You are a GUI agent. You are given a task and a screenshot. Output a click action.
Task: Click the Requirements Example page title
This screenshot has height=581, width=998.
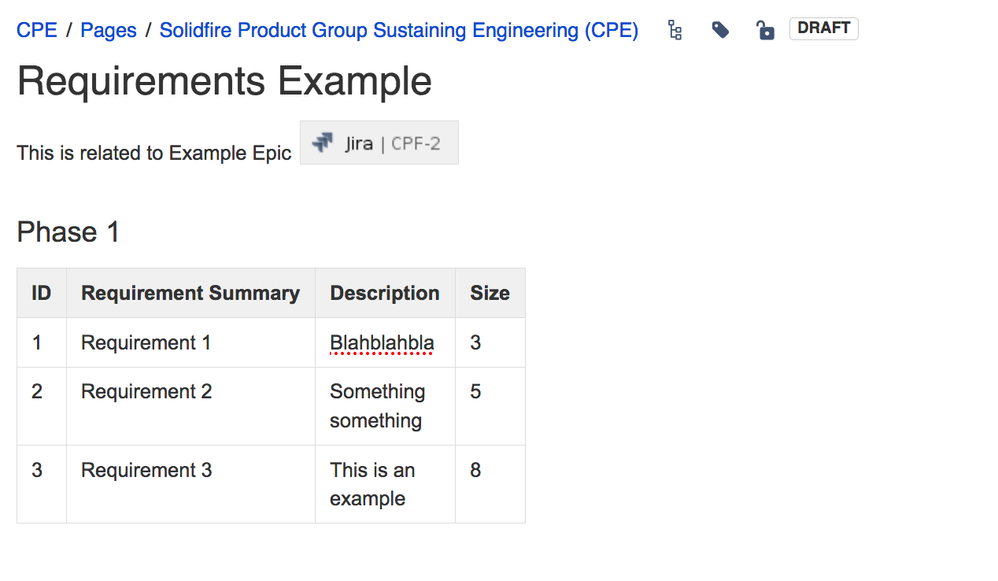click(224, 81)
